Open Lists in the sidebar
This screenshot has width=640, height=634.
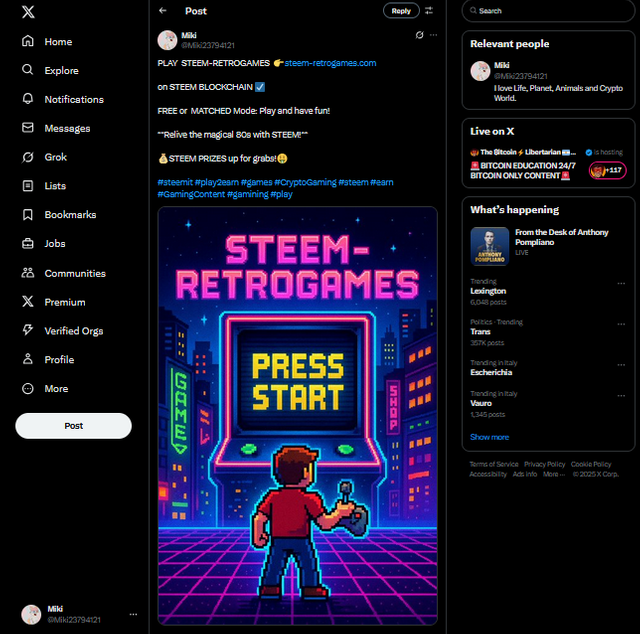coord(44,186)
